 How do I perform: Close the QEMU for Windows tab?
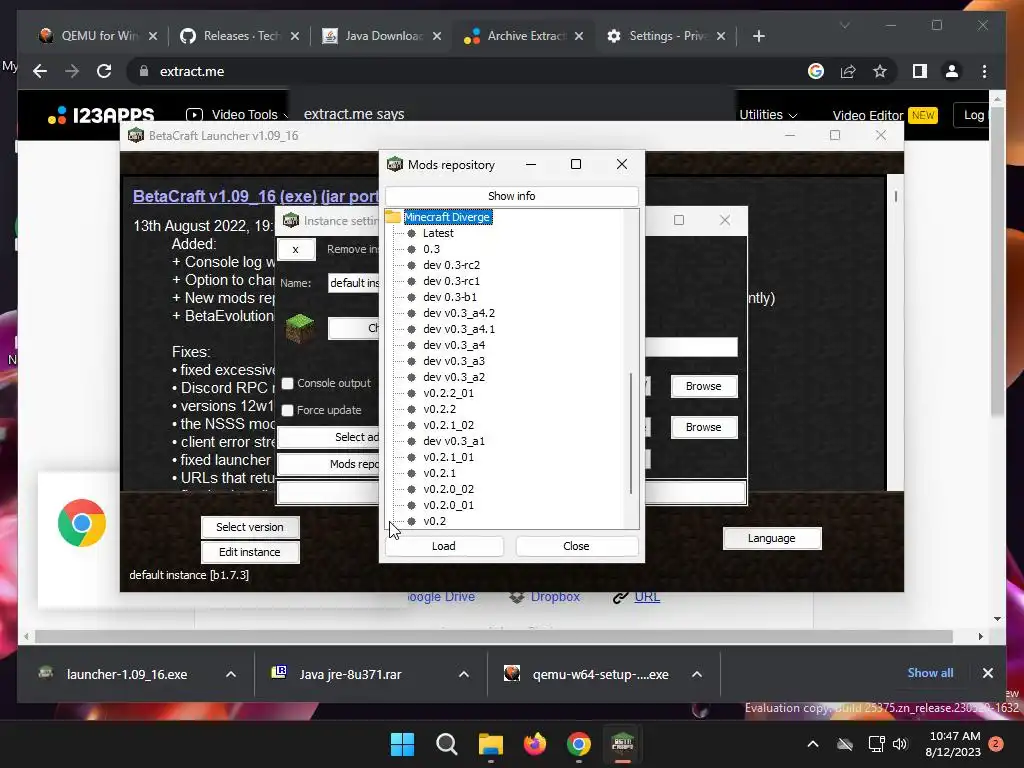click(153, 36)
